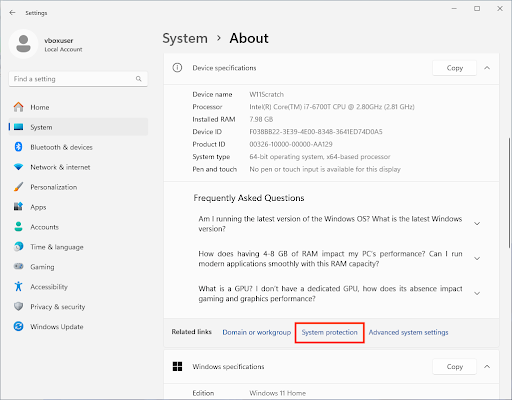512x400 pixels.
Task: Click the System monitor icon in sidebar
Action: coord(19,127)
